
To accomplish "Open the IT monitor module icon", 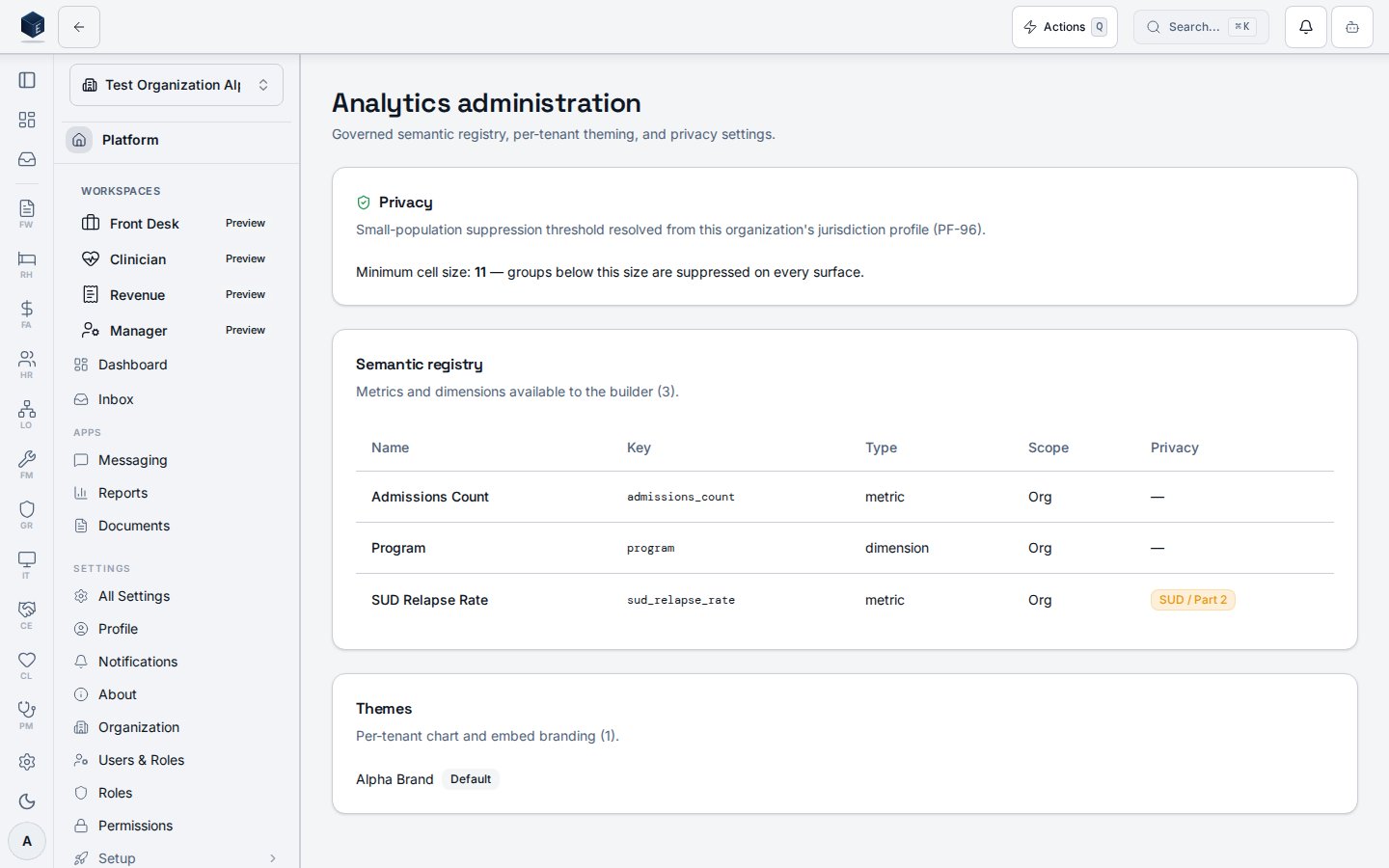I will 27,564.
